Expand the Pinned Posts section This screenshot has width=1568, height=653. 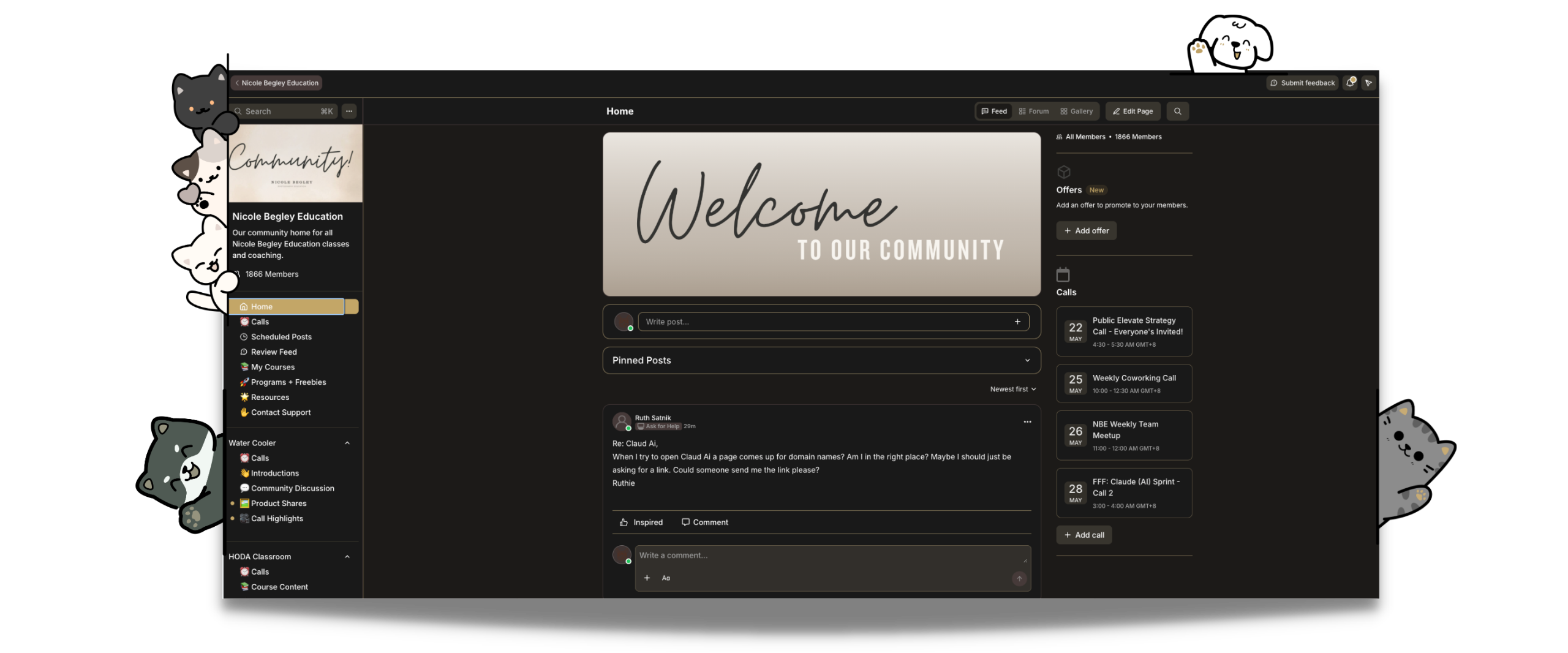click(x=821, y=361)
